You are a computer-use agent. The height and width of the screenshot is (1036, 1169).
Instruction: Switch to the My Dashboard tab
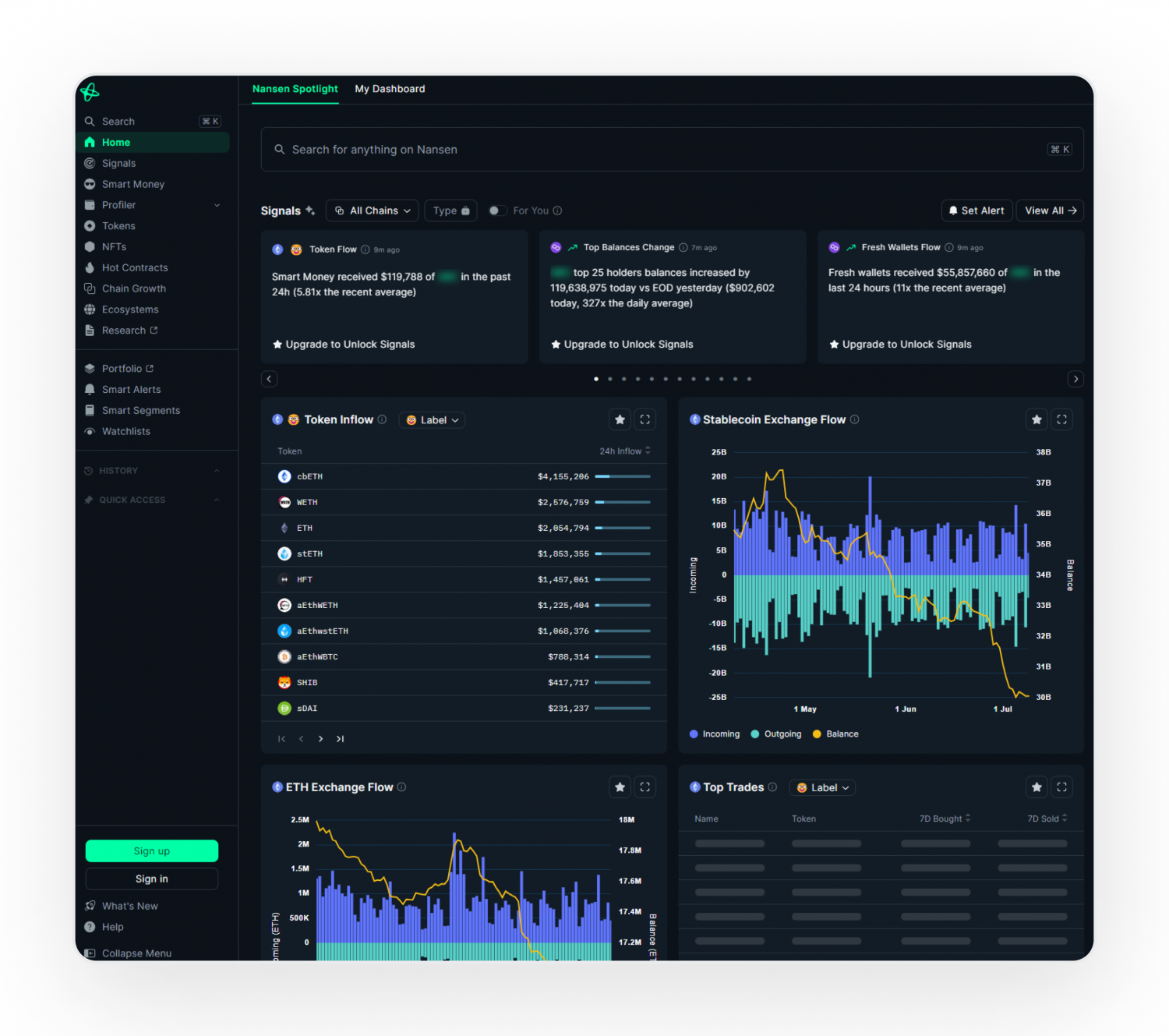pyautogui.click(x=390, y=89)
